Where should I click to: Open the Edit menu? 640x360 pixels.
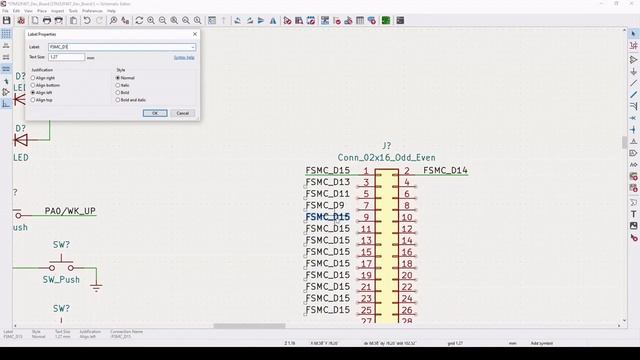pos(16,11)
